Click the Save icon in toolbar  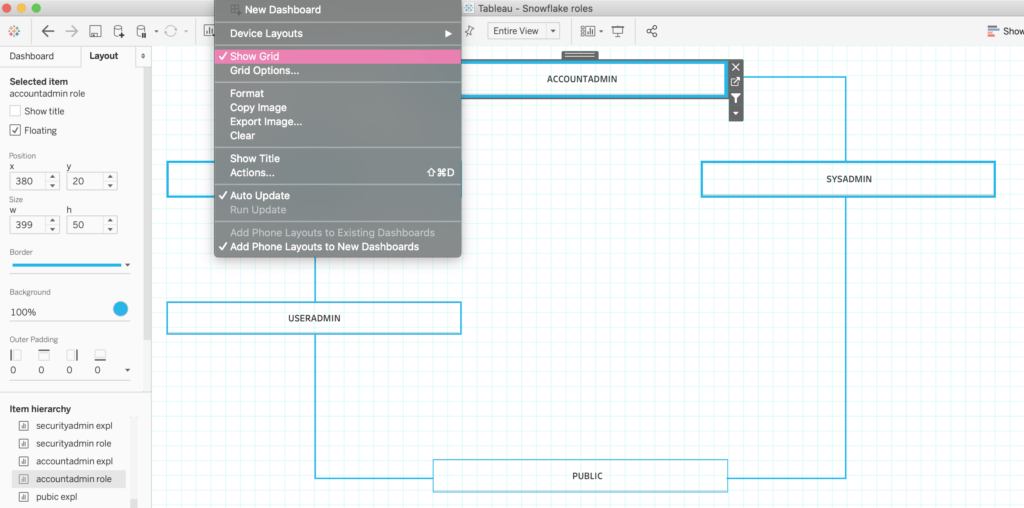(95, 31)
